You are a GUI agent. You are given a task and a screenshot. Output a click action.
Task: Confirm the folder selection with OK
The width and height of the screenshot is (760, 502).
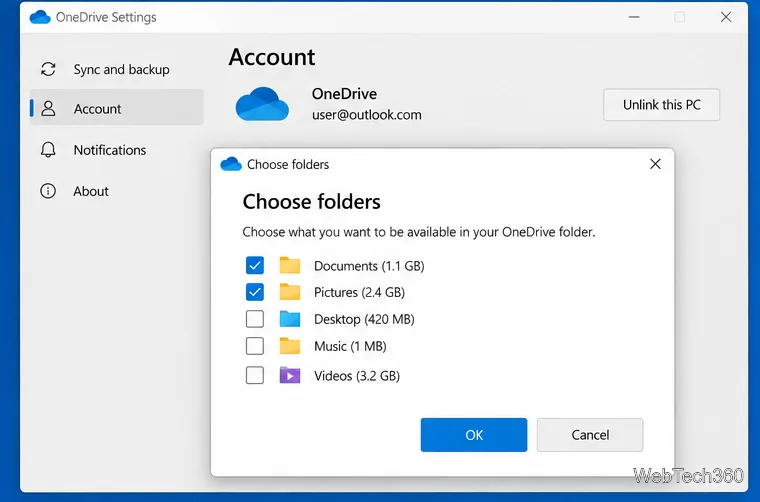474,435
